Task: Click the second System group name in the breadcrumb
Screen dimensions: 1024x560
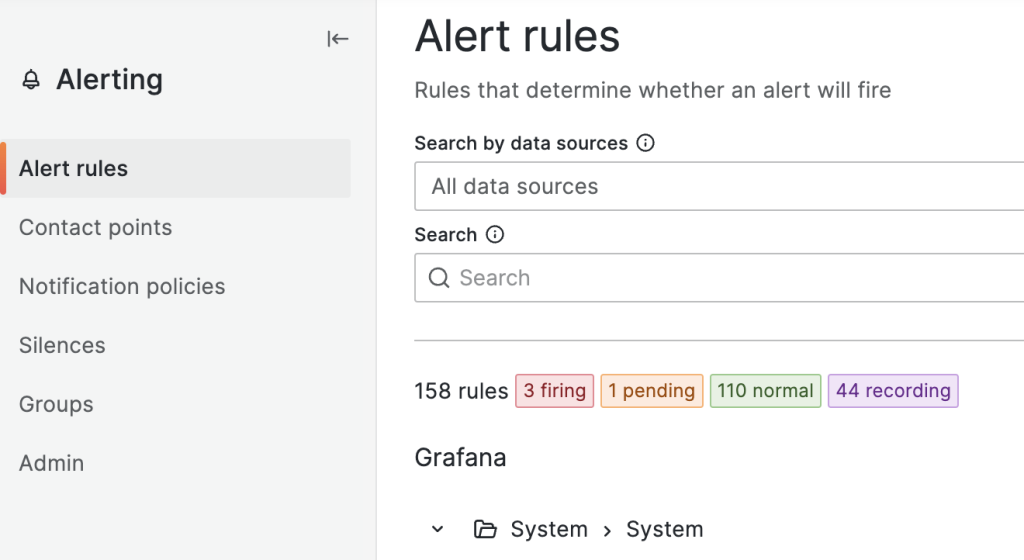Action: click(x=664, y=529)
